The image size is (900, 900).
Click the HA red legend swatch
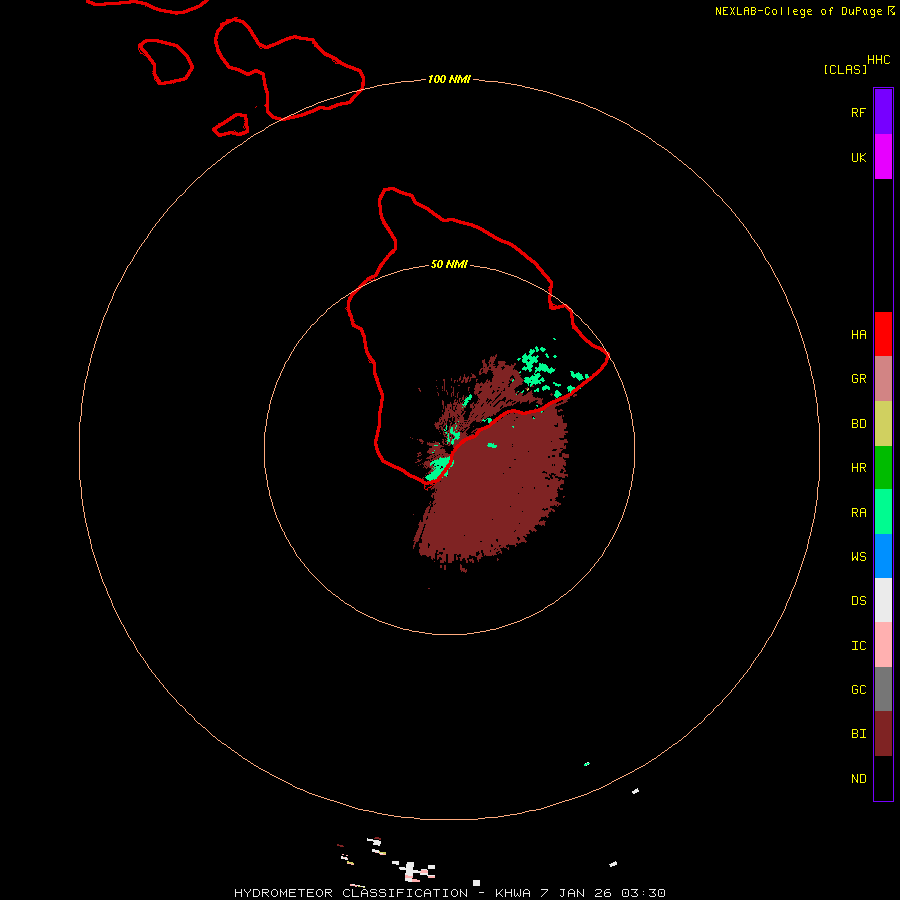coord(883,334)
